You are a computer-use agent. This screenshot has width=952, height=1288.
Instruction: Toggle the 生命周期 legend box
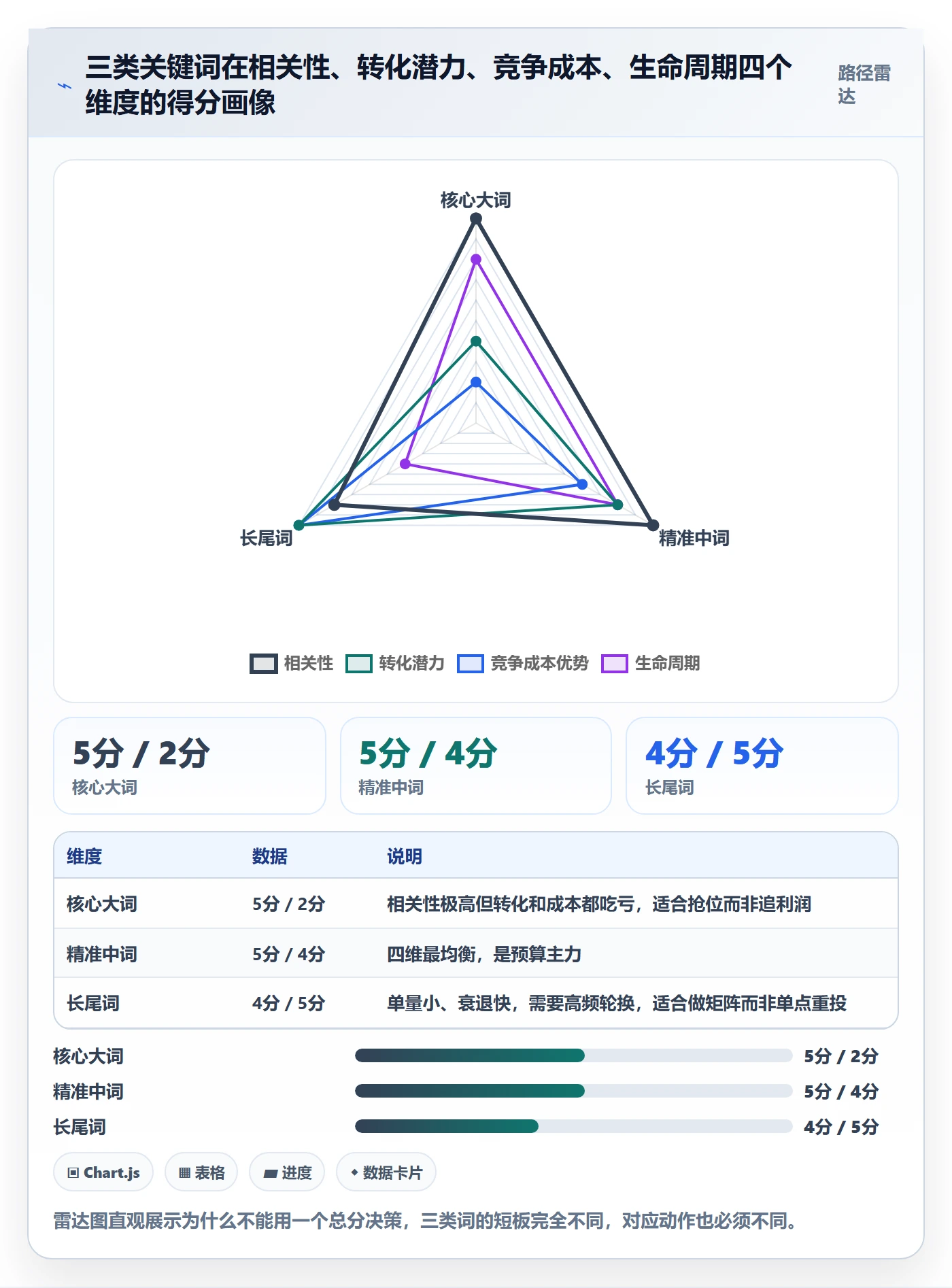click(x=615, y=663)
